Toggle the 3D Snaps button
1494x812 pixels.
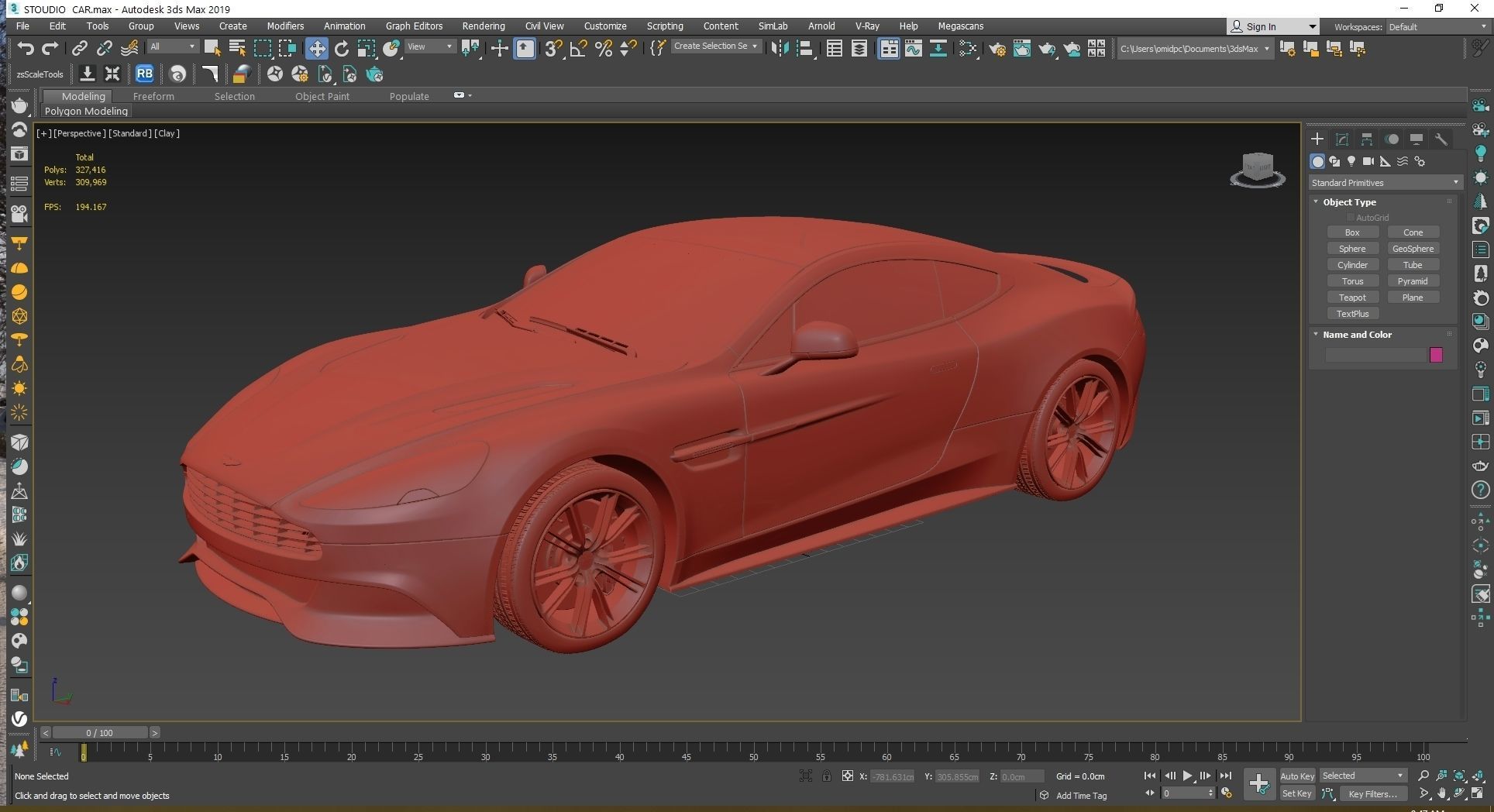(x=553, y=48)
